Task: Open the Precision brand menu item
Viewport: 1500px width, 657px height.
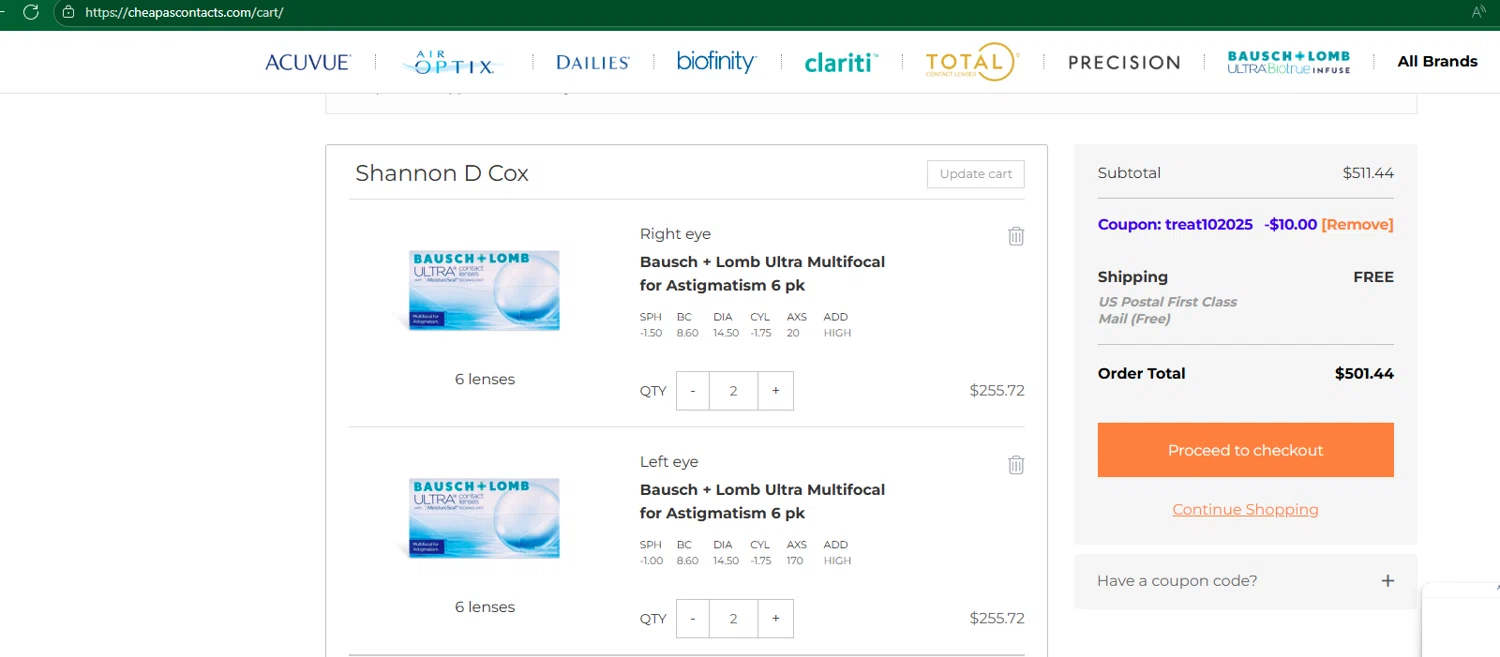Action: point(1124,62)
